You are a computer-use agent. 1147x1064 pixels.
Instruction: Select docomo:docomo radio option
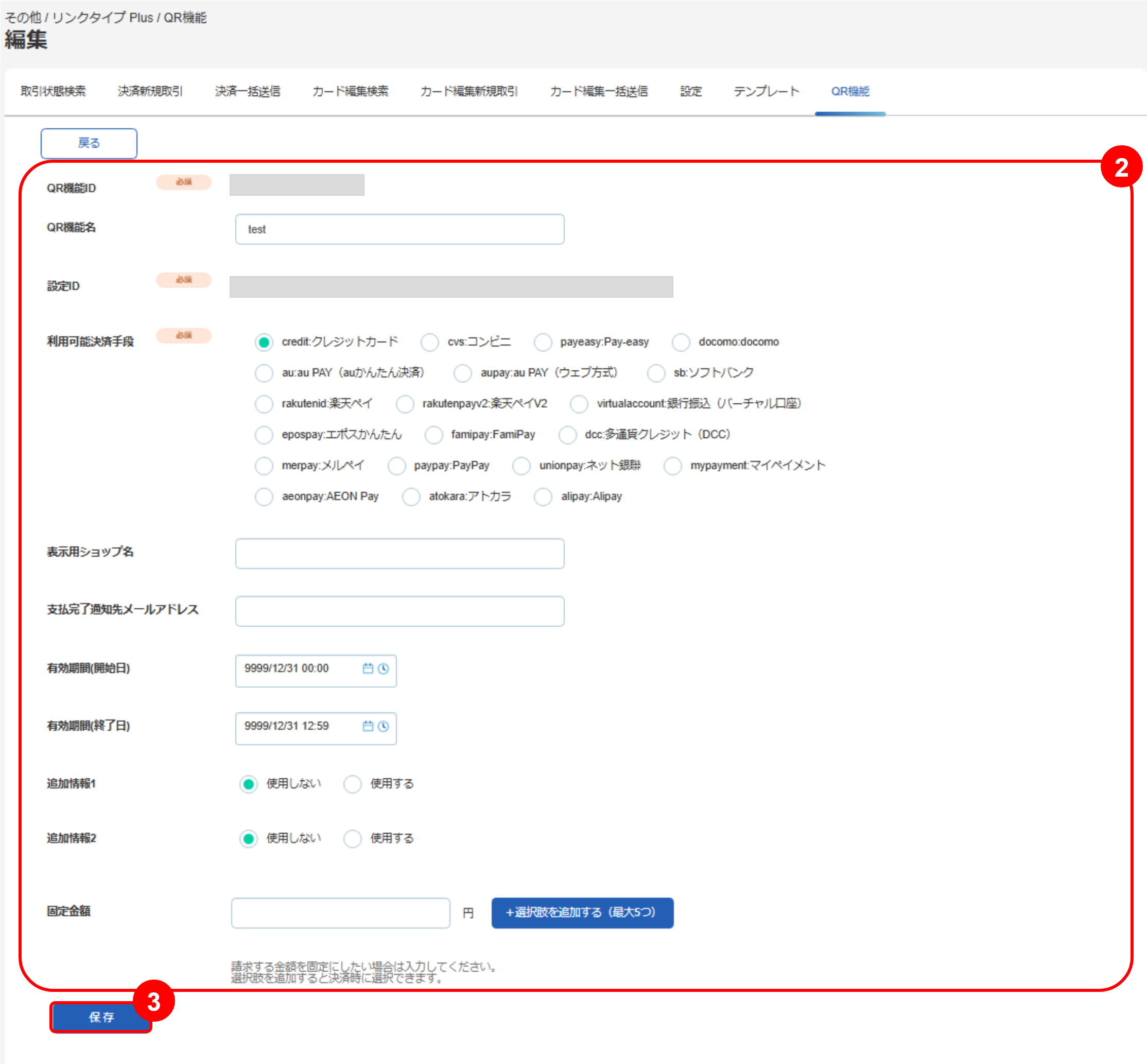[681, 342]
